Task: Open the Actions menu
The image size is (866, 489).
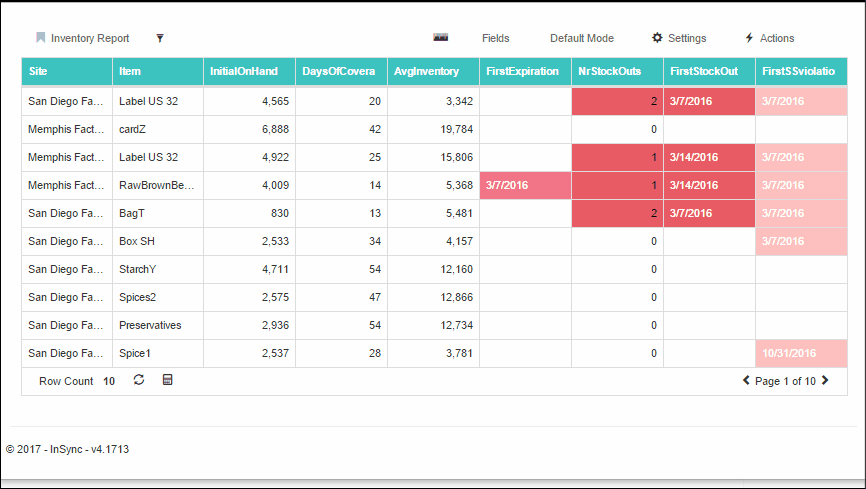Action: pos(776,38)
